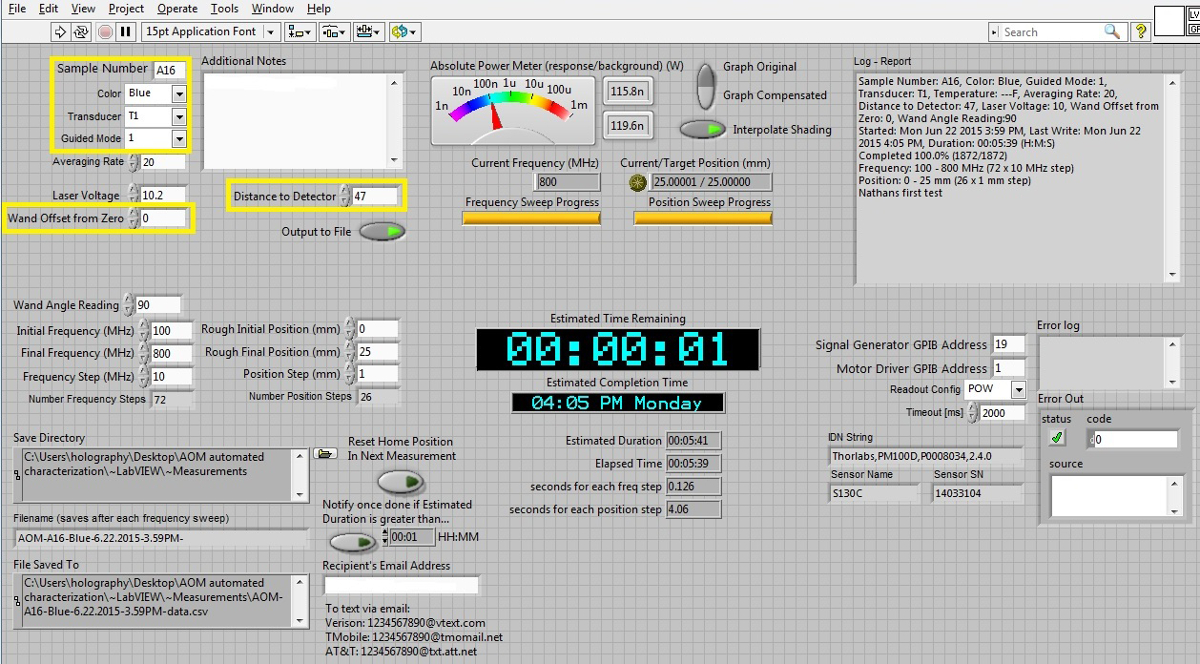Click the yellow context help question mark

coord(1140,32)
